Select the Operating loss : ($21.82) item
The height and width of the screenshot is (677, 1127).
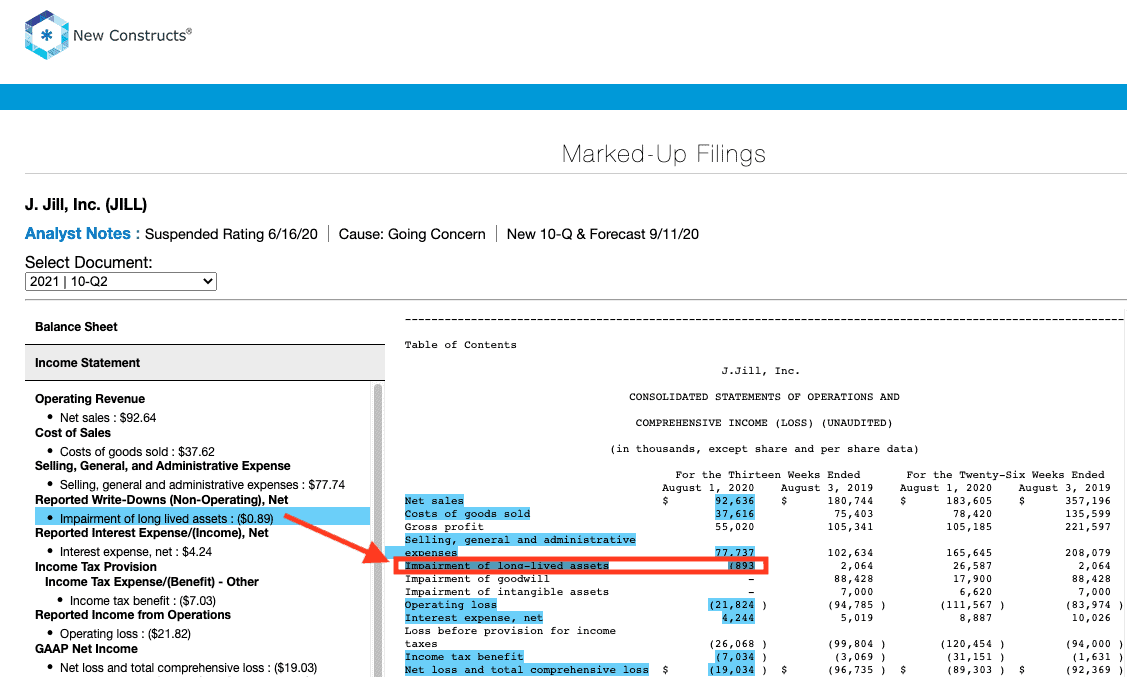(125, 633)
